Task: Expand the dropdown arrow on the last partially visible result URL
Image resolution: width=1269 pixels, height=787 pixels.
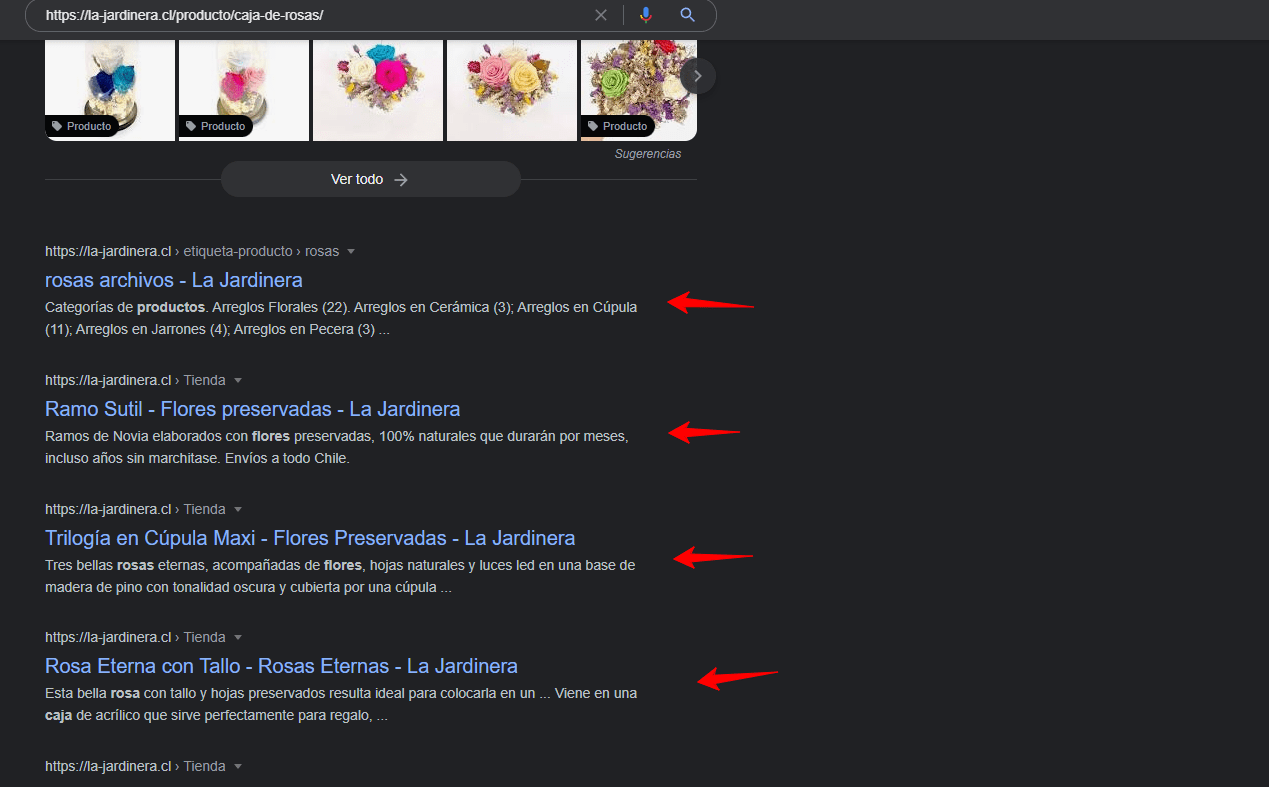Action: click(238, 767)
